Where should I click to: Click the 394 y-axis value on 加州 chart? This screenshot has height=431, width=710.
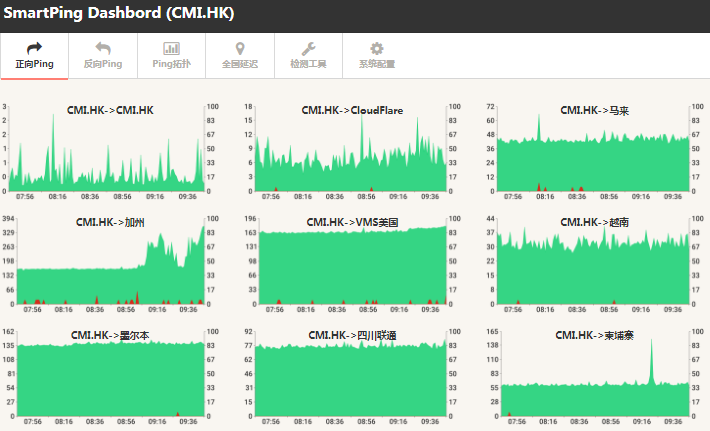pos(7,218)
